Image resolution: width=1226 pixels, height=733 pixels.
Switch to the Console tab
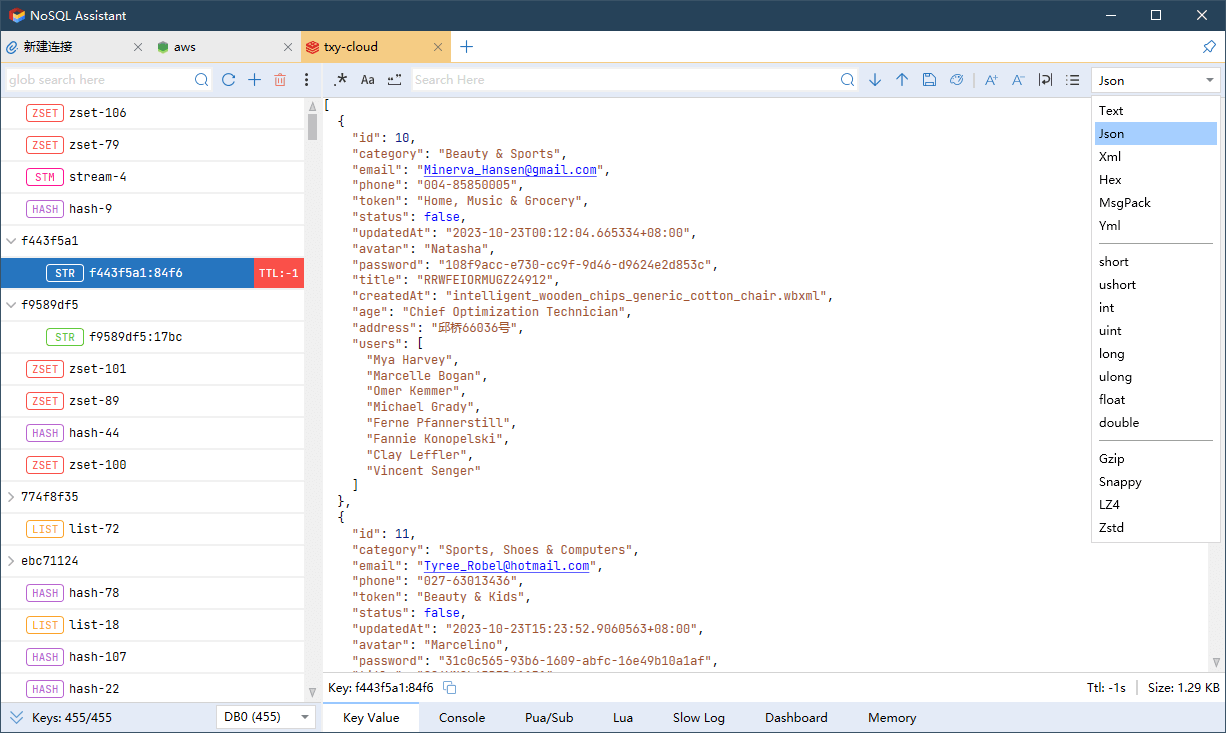point(462,718)
